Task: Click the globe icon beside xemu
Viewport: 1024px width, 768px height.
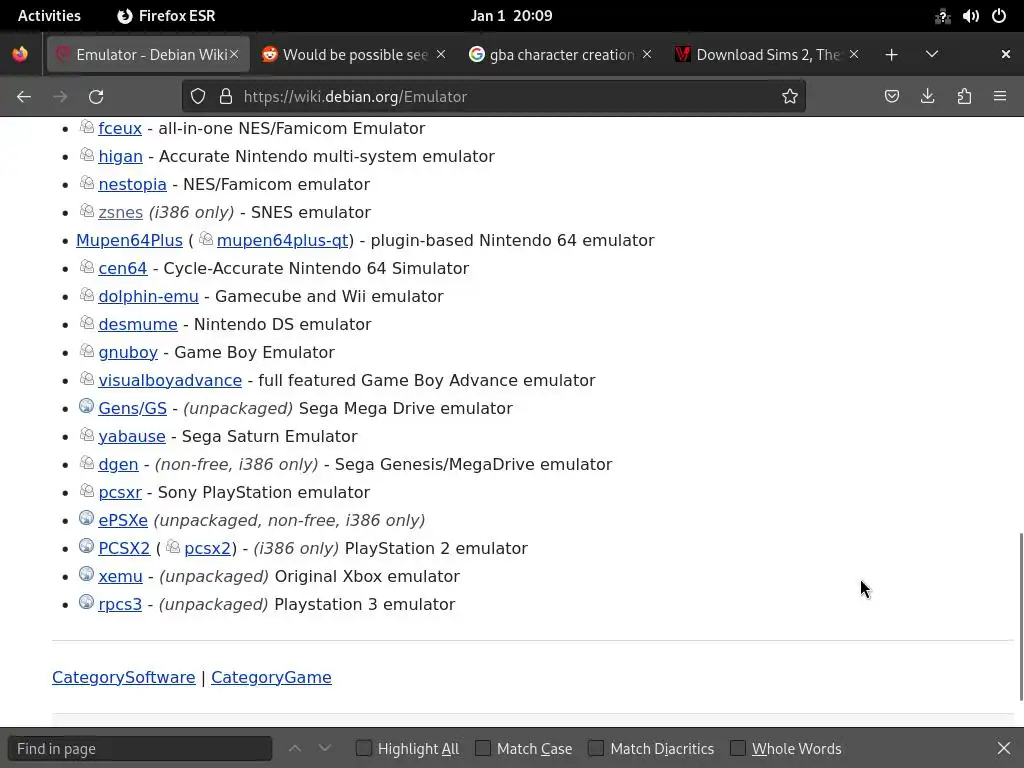Action: click(x=86, y=574)
